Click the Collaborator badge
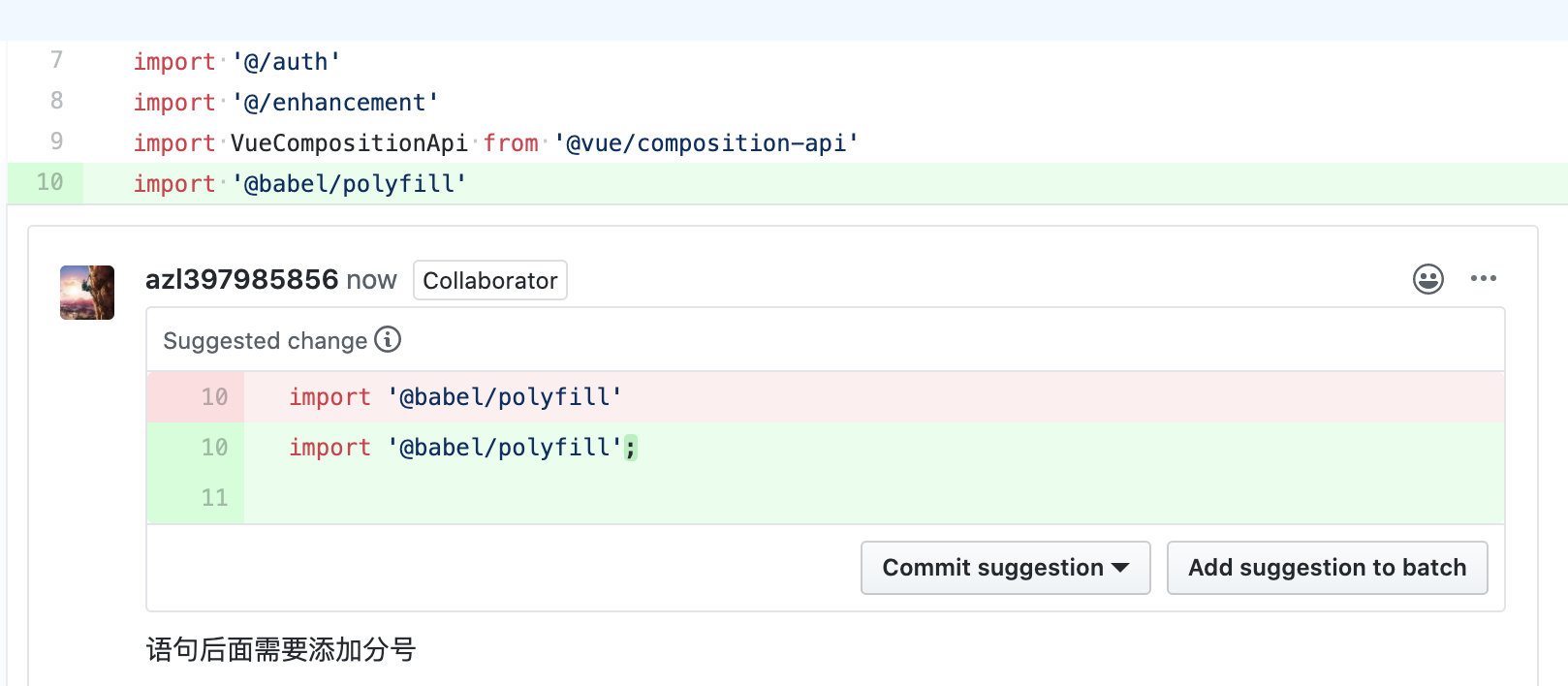 490,280
